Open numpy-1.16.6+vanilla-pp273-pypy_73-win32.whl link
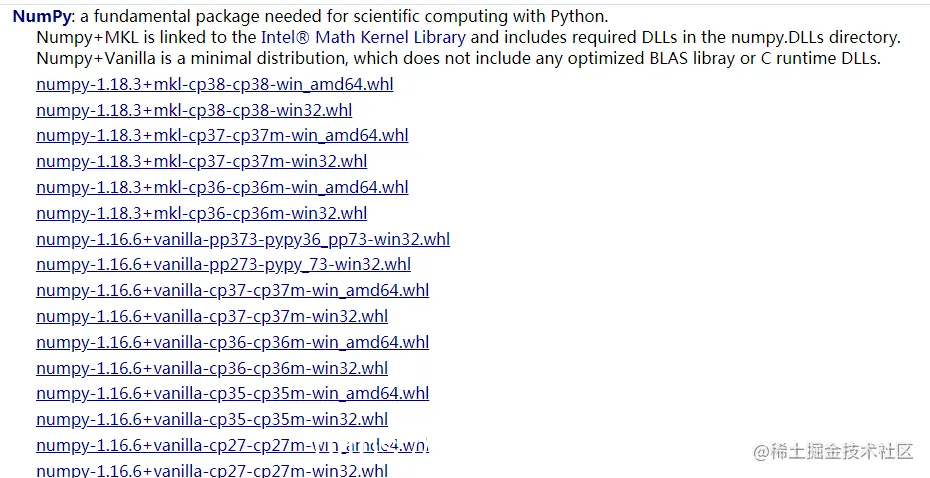 (x=223, y=264)
